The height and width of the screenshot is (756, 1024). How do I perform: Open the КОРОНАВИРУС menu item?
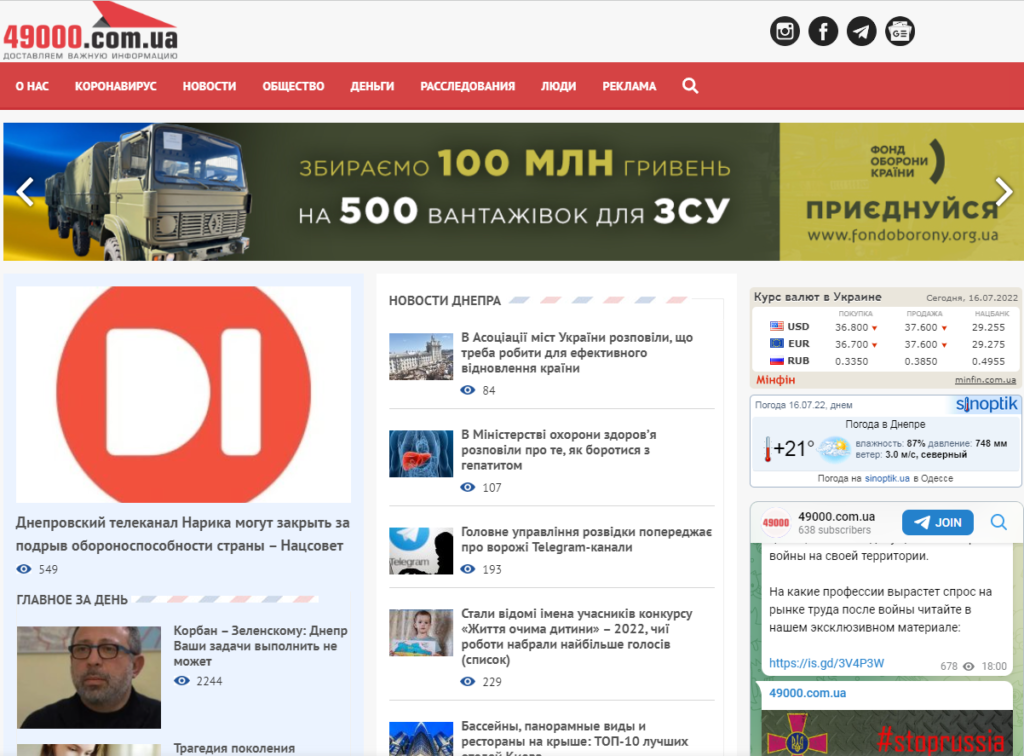coord(116,86)
